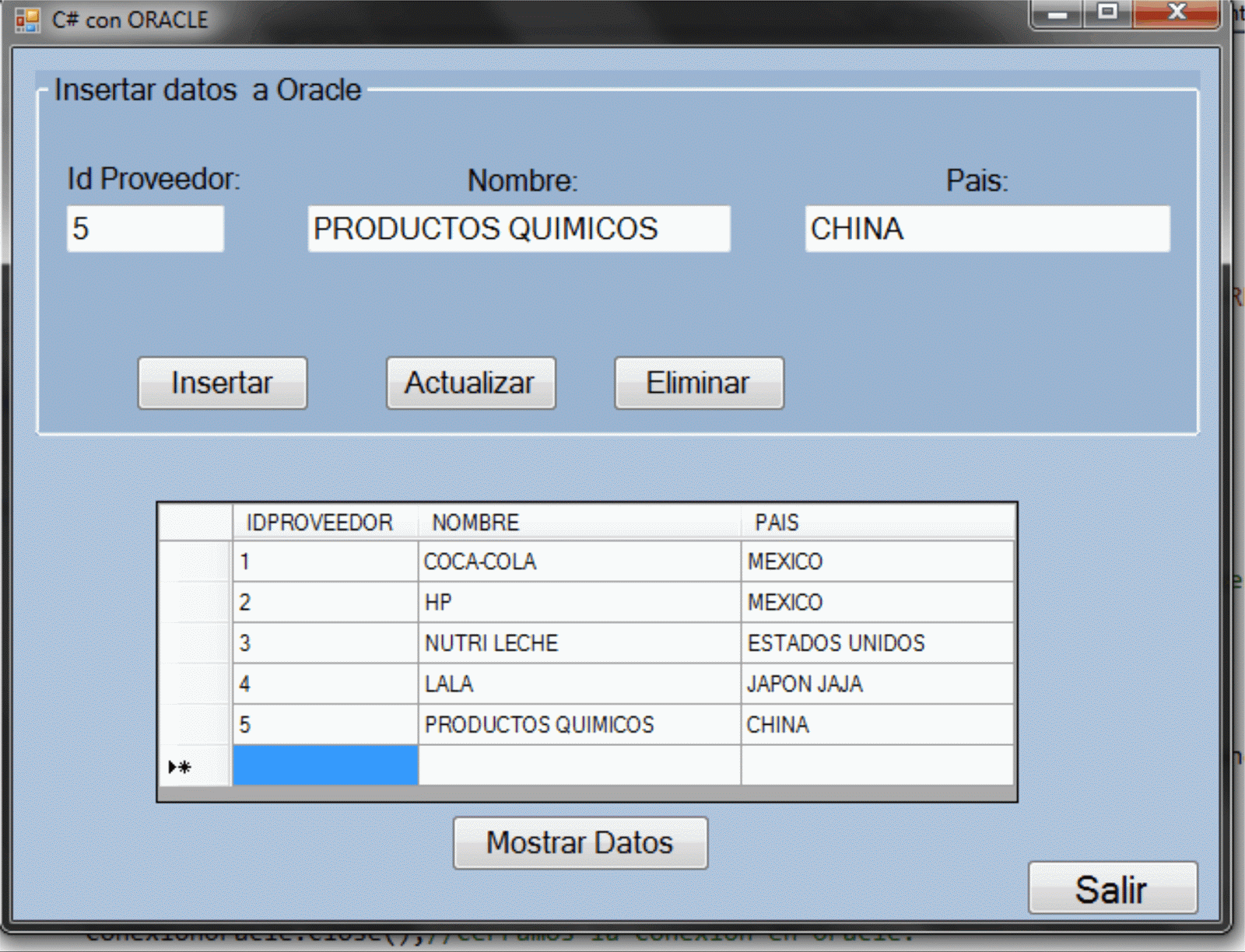Select the NOMBRE column header

[475, 522]
